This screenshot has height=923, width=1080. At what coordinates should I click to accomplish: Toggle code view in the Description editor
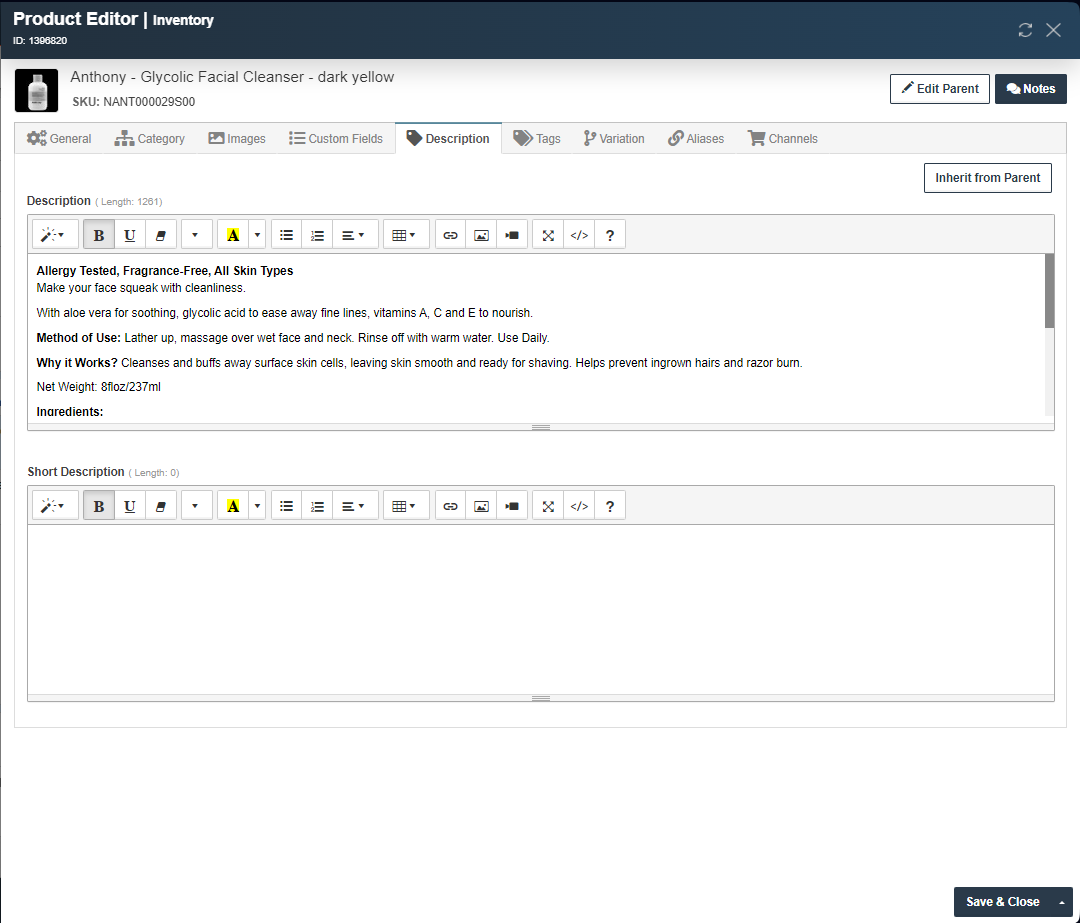pos(579,235)
